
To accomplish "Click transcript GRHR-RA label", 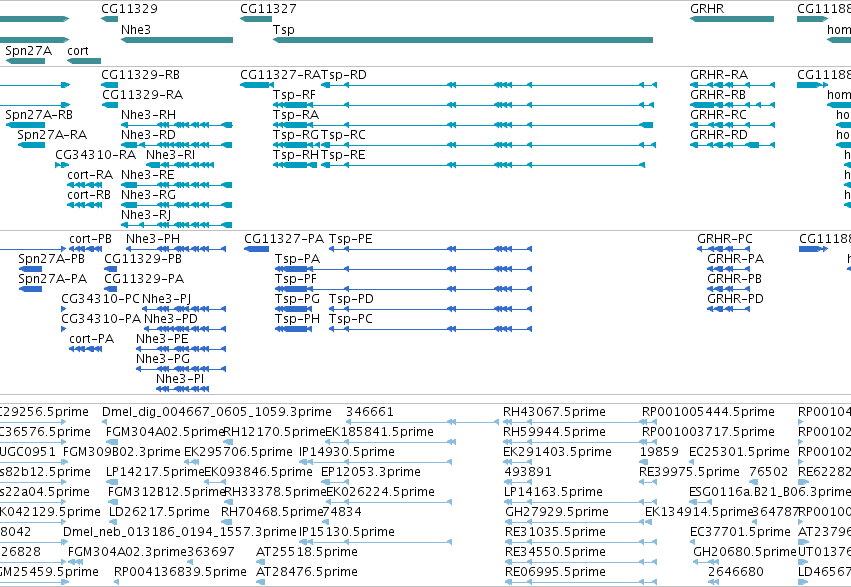I will (719, 75).
